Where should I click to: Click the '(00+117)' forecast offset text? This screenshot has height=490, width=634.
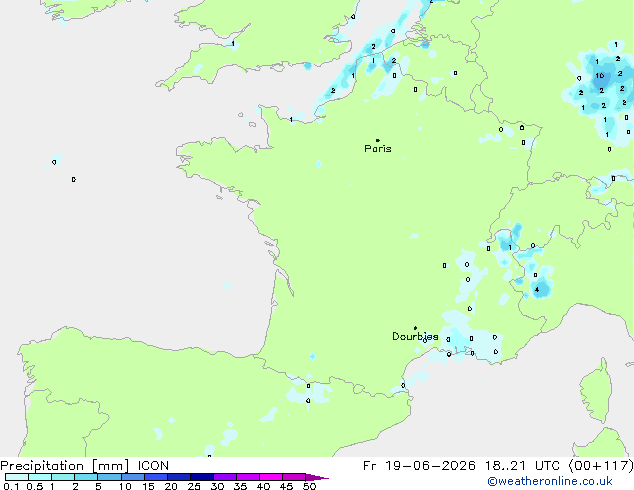(x=601, y=466)
